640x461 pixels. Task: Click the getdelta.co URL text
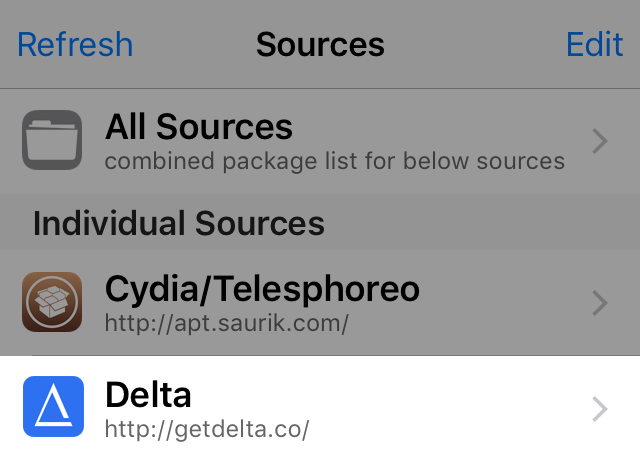click(207, 430)
